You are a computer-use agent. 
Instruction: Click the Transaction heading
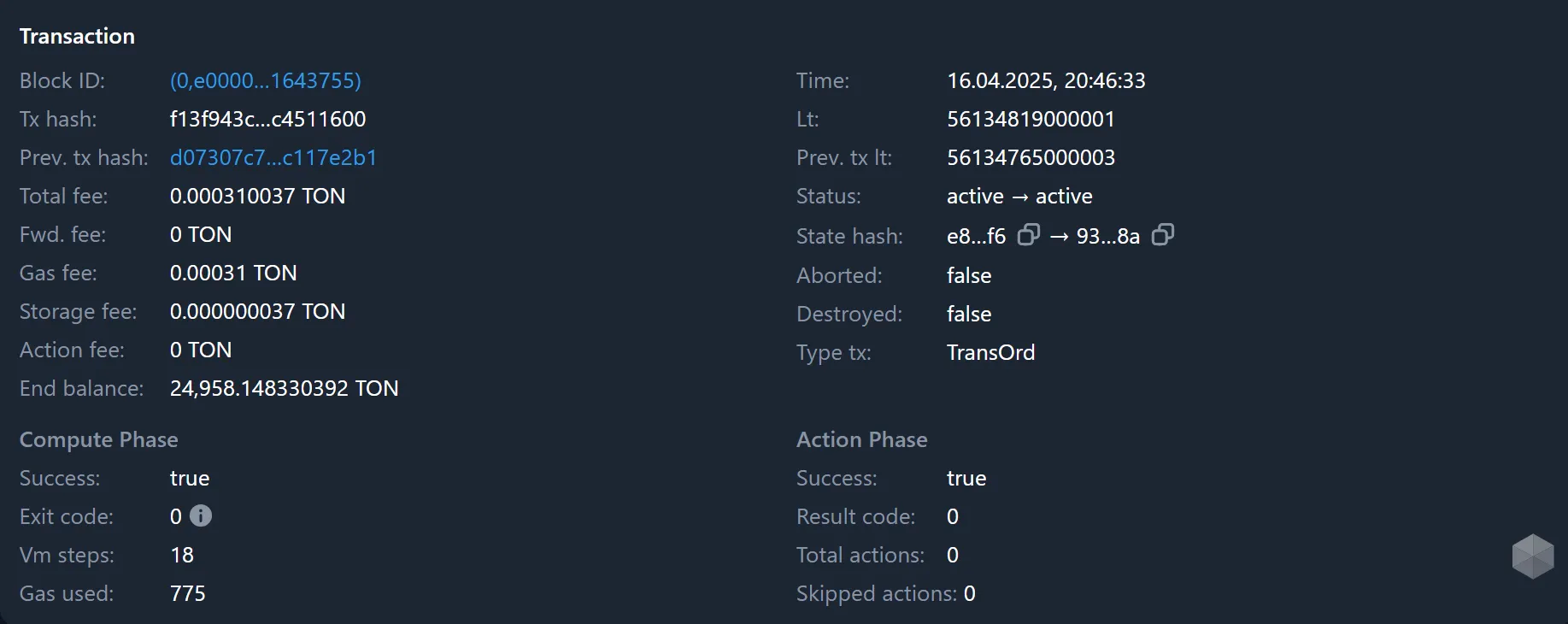click(77, 36)
